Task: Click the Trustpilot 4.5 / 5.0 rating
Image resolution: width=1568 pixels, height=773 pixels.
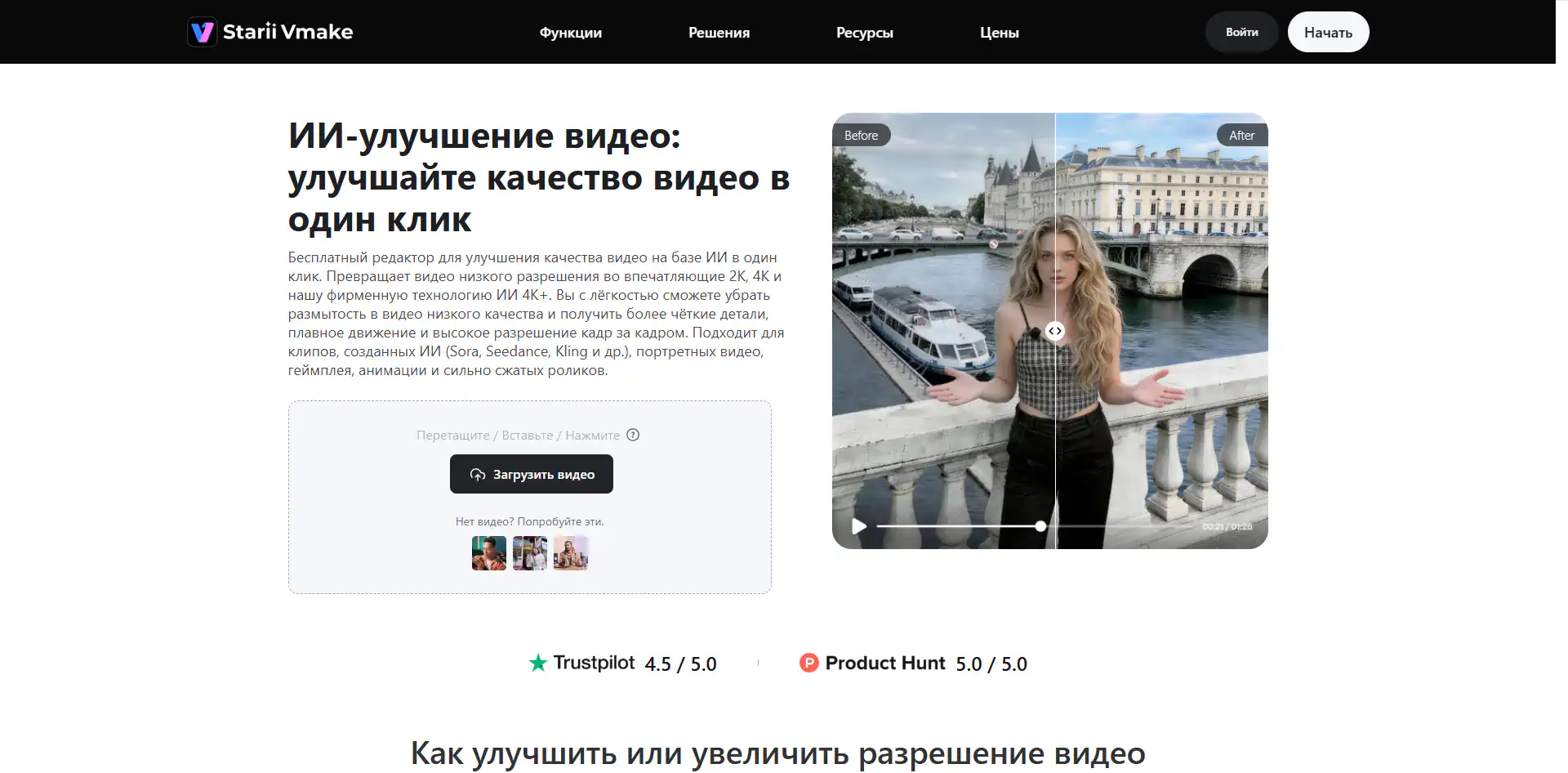Action: coord(680,664)
